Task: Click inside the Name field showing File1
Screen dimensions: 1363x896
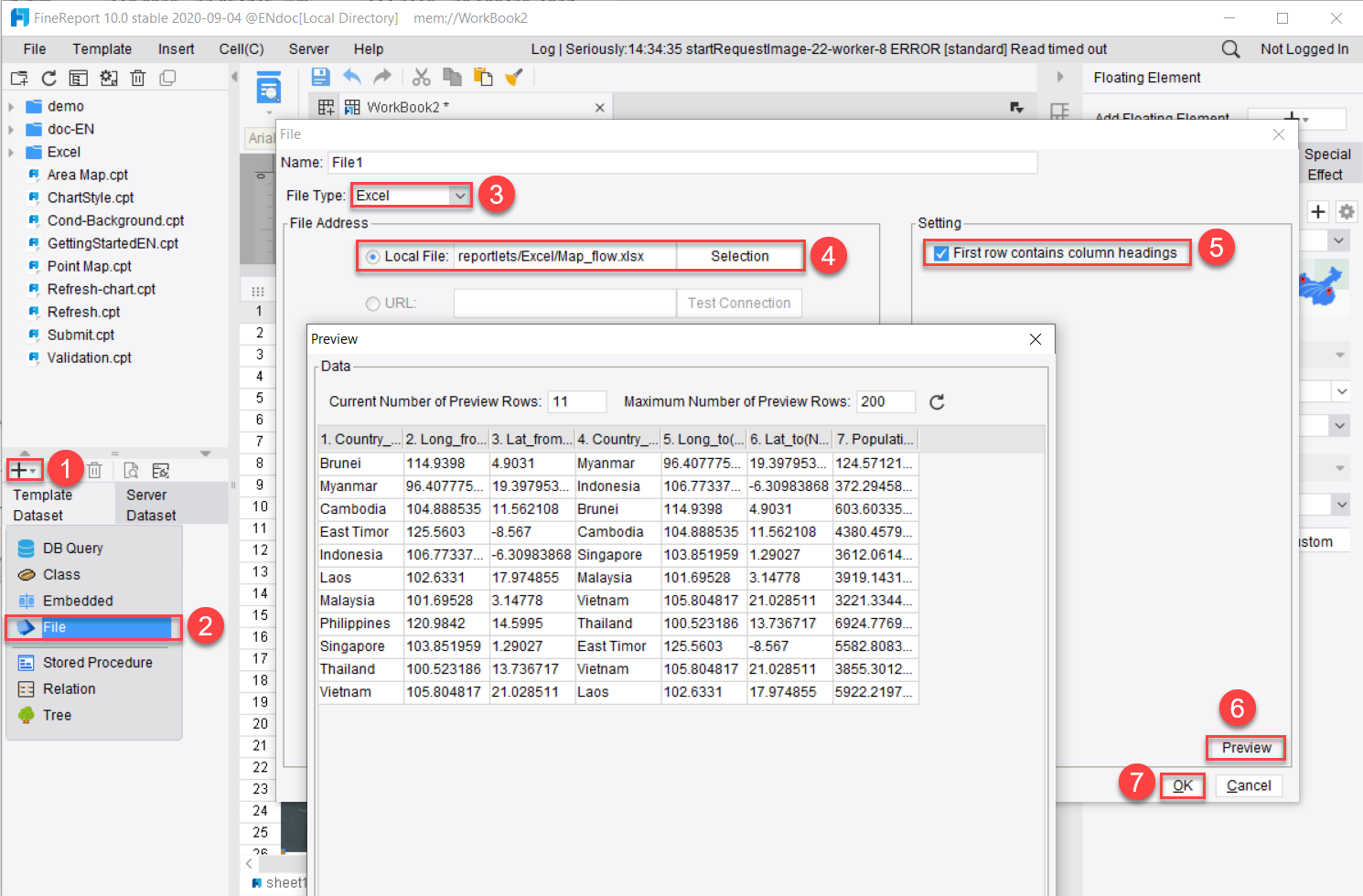Action: coord(640,162)
